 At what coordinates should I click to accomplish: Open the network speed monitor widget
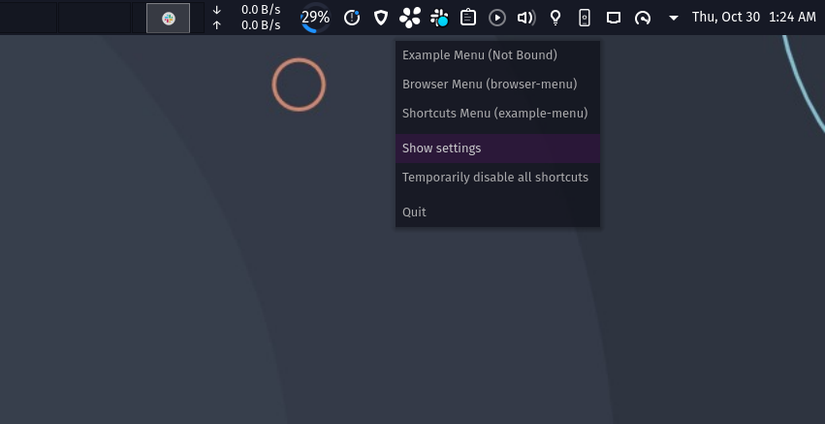[246, 17]
